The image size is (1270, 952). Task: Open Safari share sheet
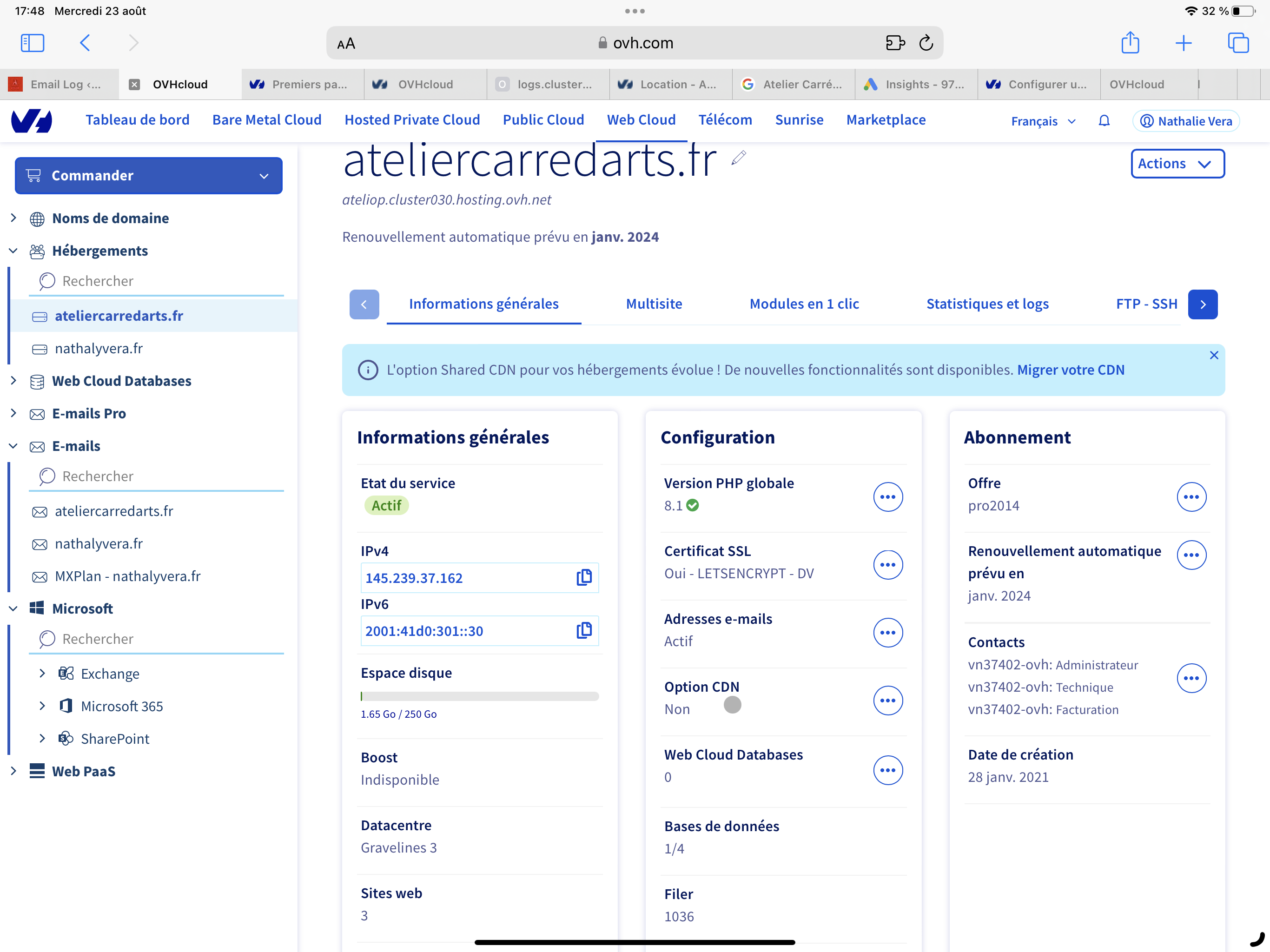[x=1130, y=43]
